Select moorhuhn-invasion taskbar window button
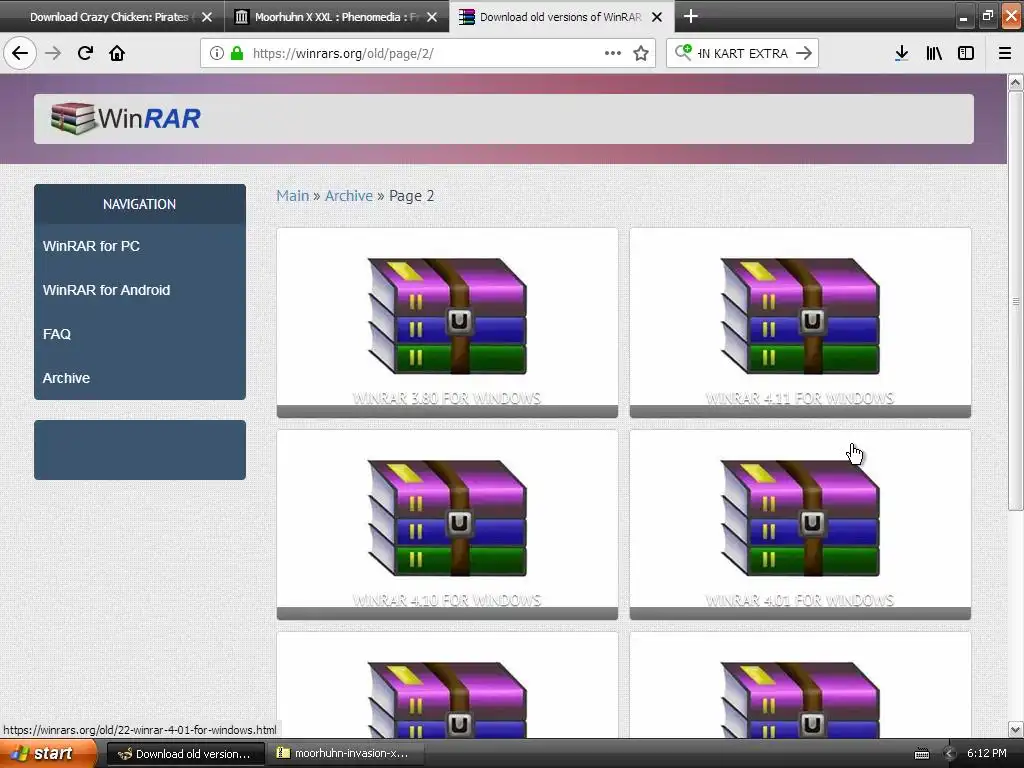The height and width of the screenshot is (768, 1024). click(345, 754)
